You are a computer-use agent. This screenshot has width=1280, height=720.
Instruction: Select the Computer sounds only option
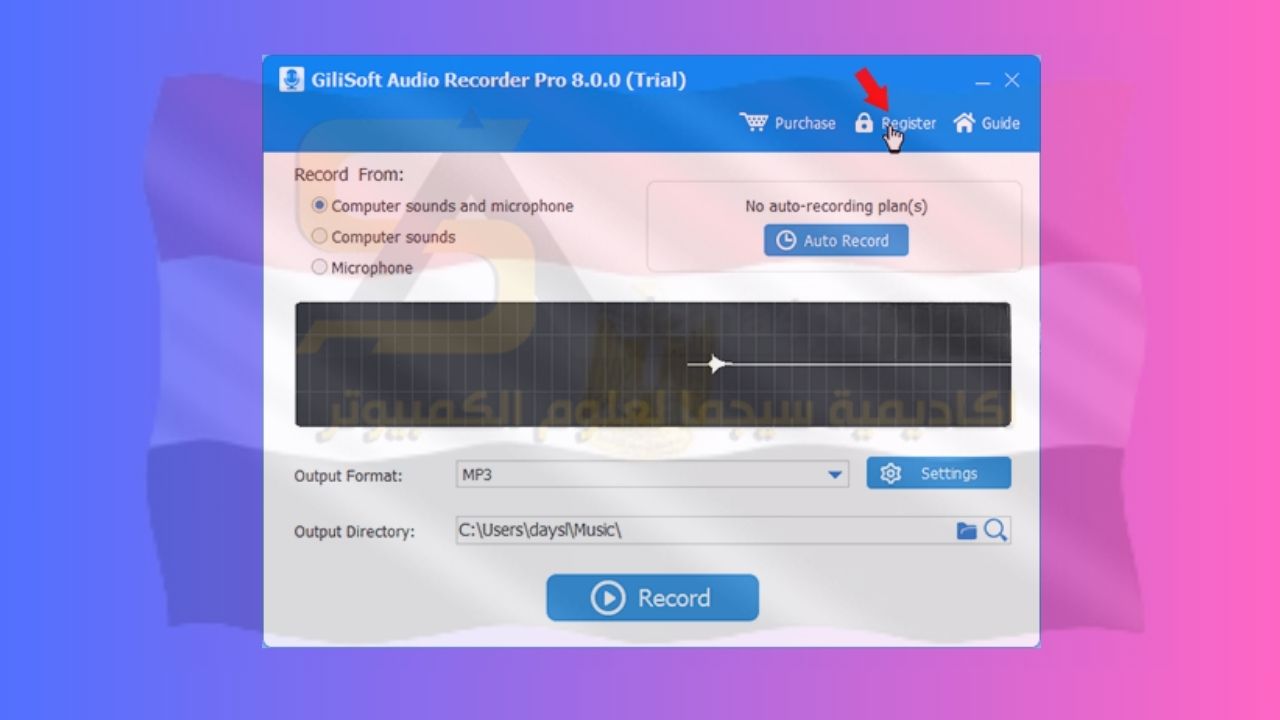384,237
